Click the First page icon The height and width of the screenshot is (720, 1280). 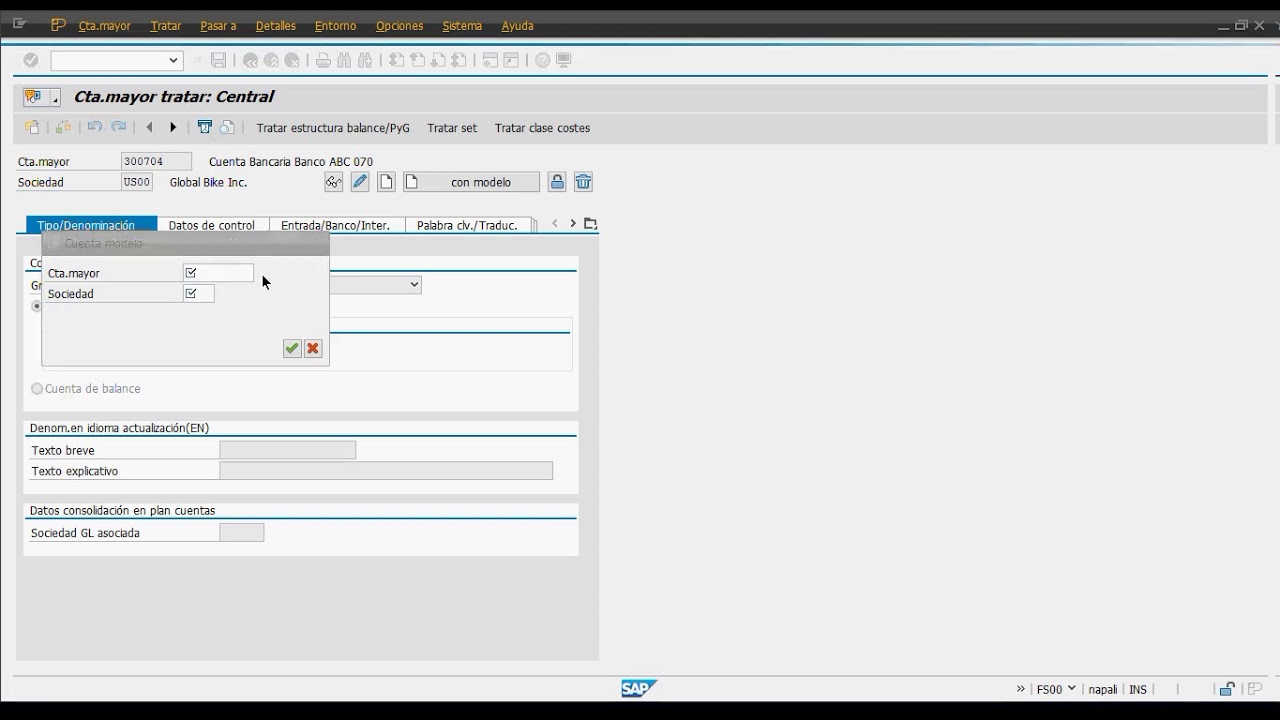point(396,60)
